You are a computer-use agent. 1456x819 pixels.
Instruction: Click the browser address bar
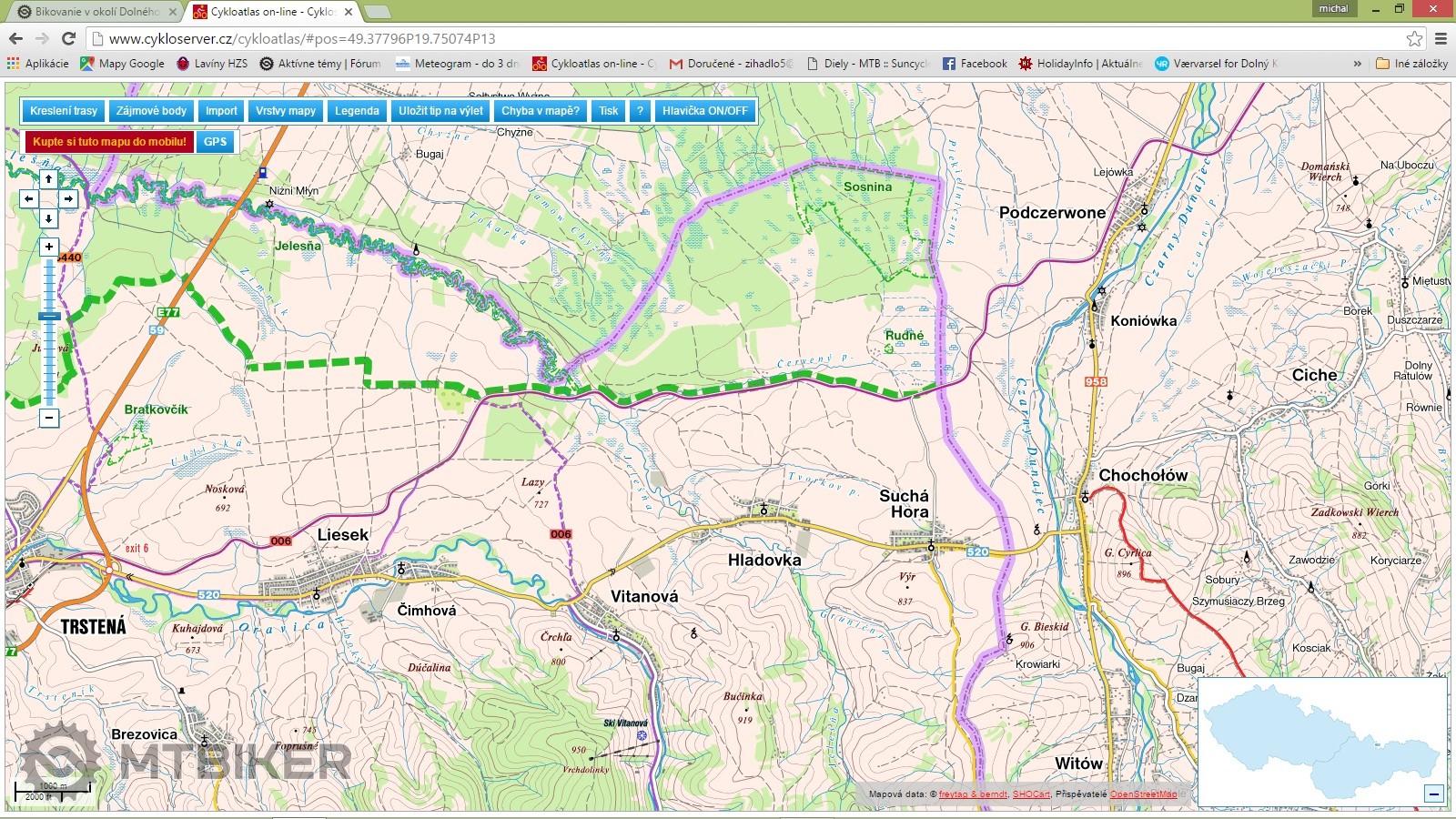pos(728,38)
